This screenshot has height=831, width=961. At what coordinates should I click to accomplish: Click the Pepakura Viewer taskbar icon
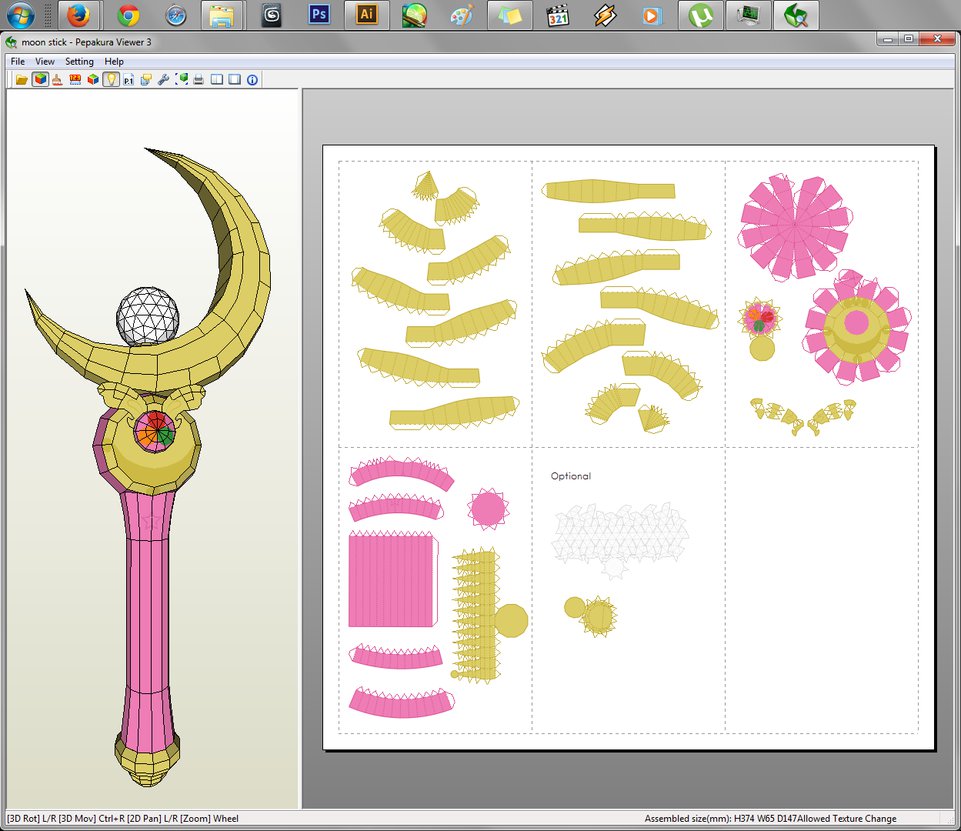click(796, 15)
